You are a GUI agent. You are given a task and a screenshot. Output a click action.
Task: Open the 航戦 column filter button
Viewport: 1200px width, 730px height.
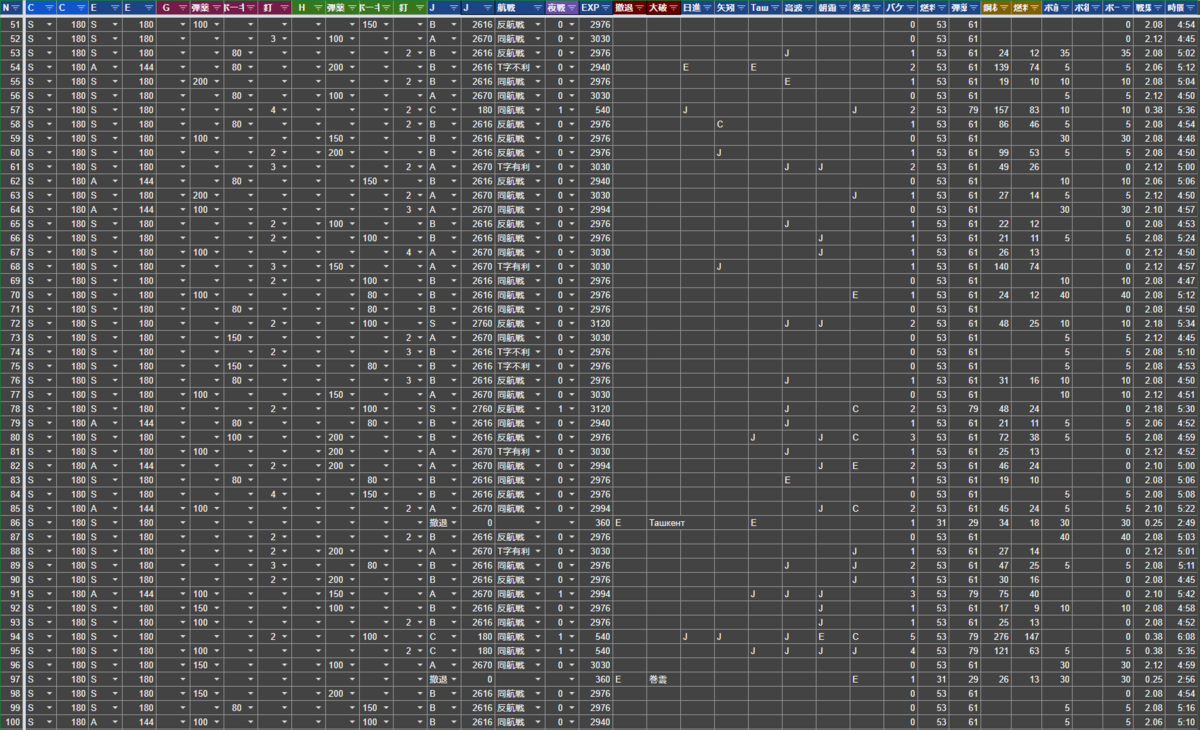click(538, 8)
